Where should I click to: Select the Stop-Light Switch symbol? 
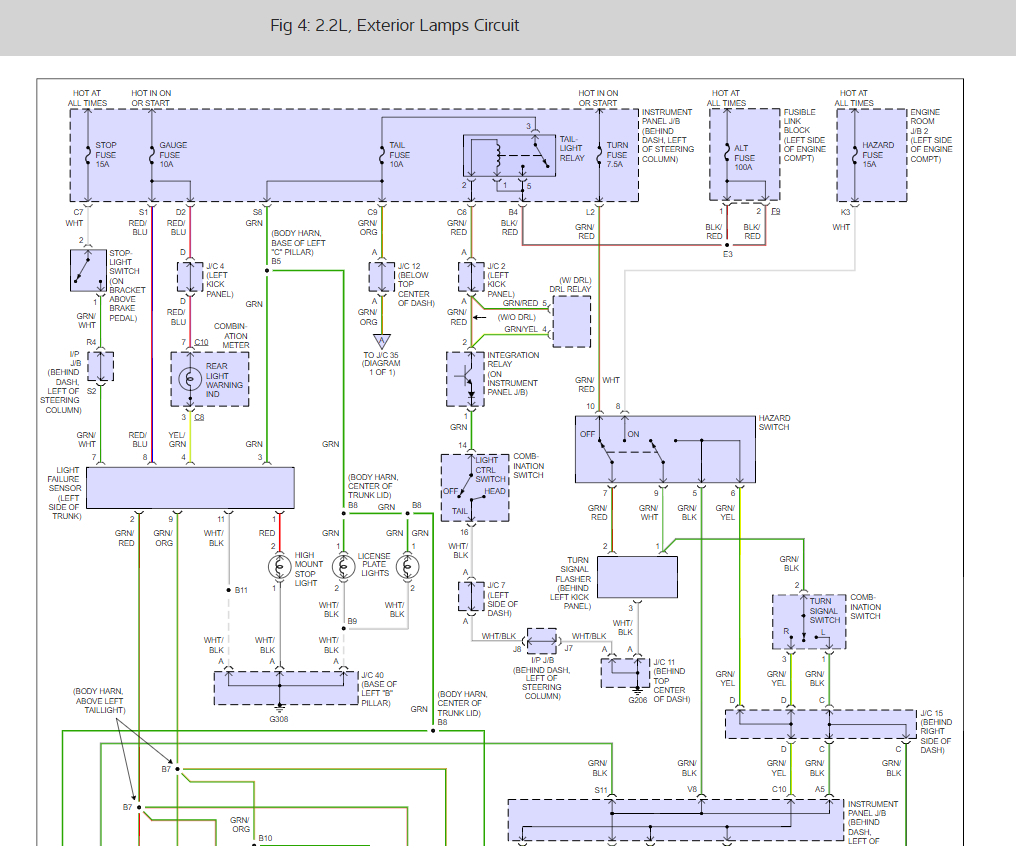(88, 270)
